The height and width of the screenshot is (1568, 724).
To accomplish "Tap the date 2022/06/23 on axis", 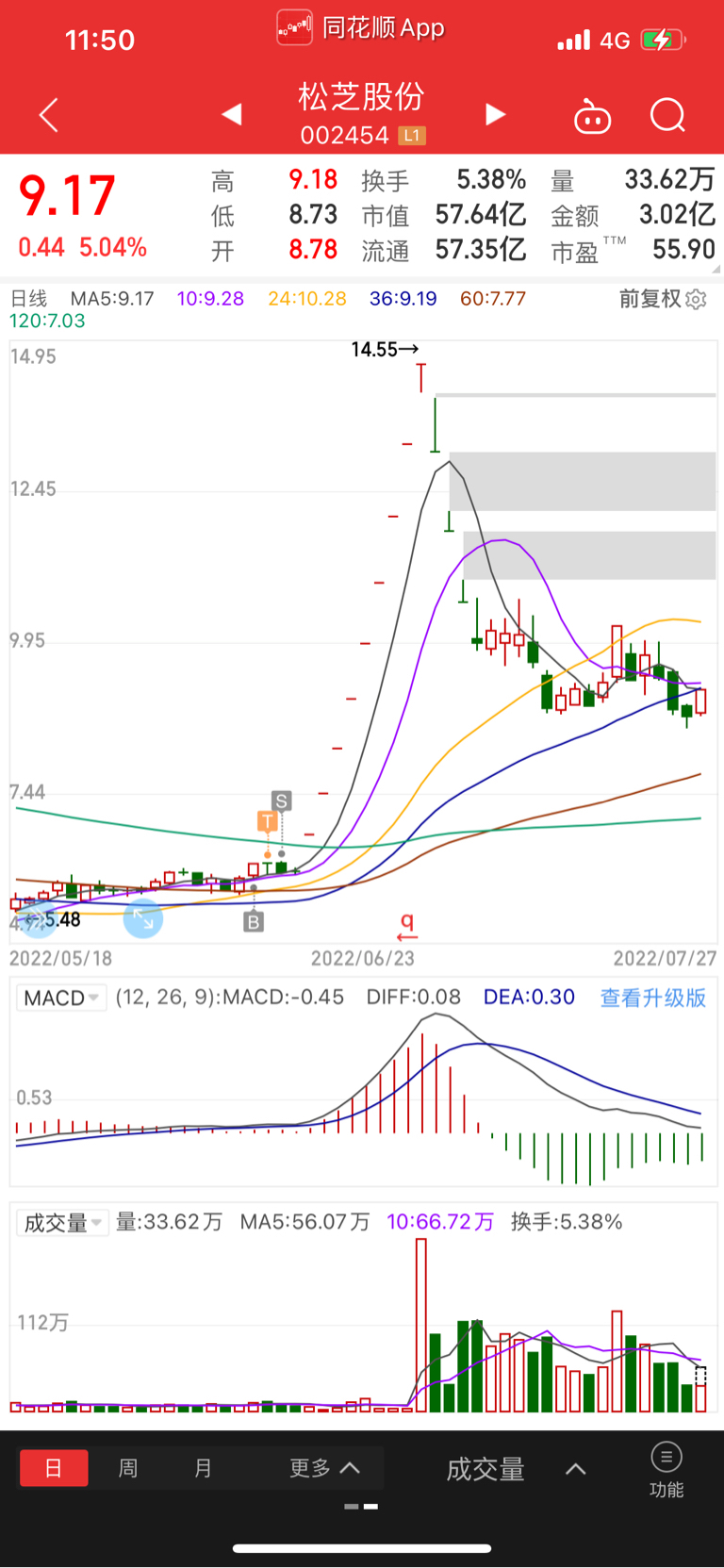I will coord(363,958).
